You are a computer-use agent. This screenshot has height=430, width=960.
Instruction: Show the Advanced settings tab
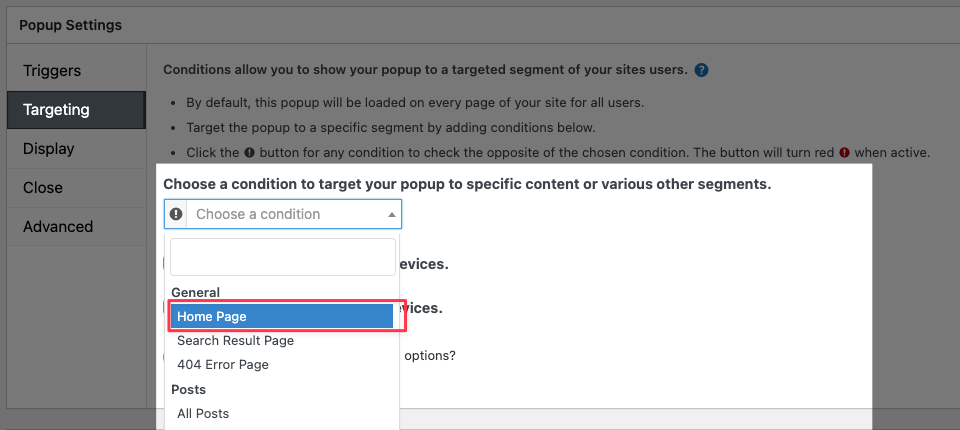click(58, 227)
